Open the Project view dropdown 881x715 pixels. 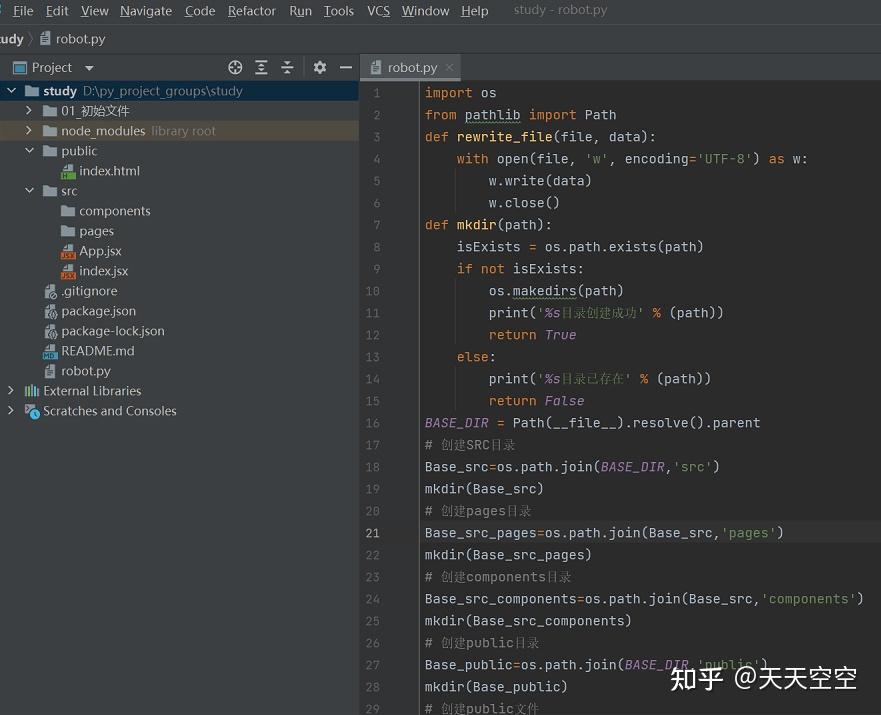89,68
